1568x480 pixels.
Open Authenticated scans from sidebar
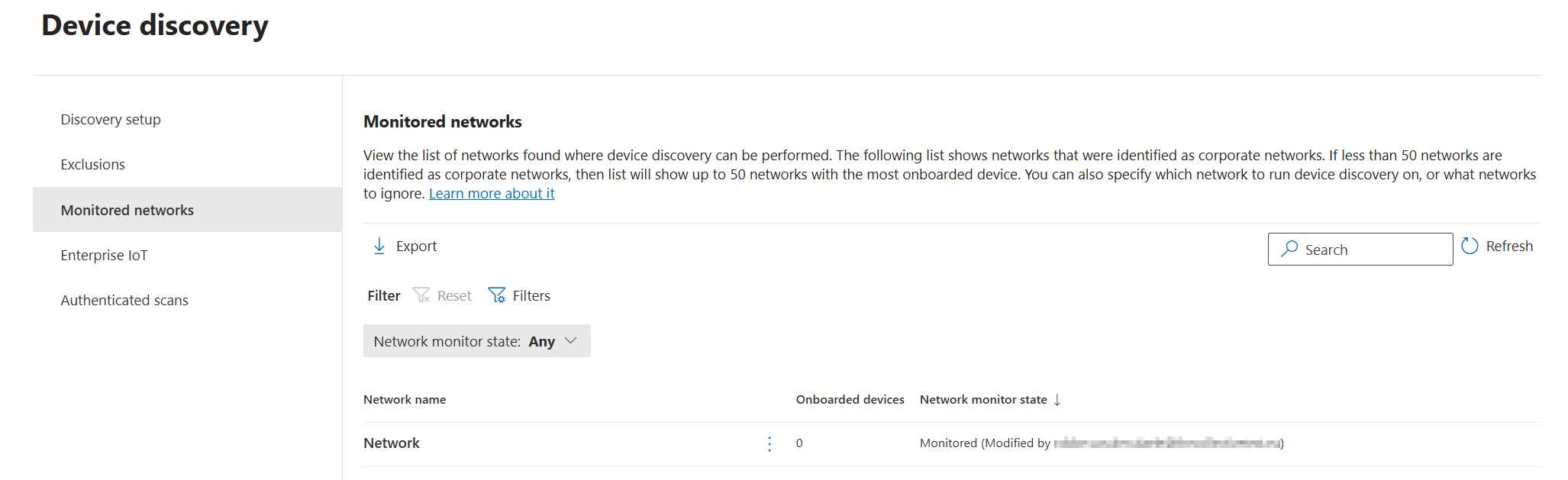124,301
